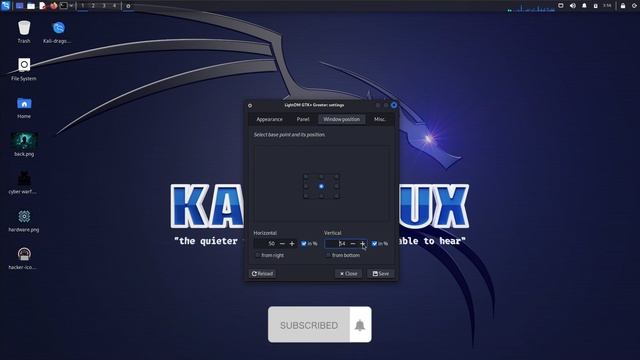Click the battery tray icon

pos(596,6)
